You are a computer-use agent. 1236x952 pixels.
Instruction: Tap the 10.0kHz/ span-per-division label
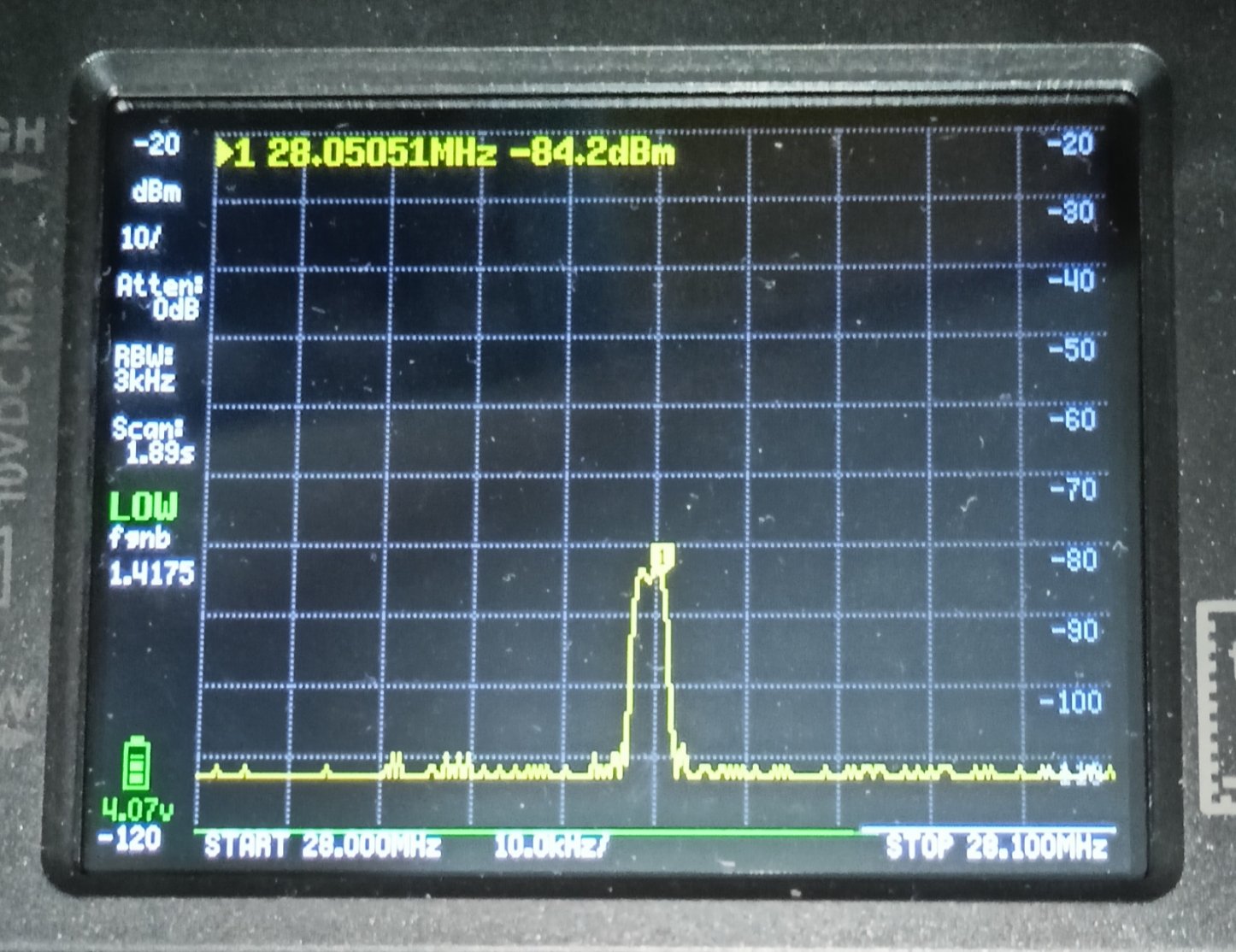click(551, 847)
